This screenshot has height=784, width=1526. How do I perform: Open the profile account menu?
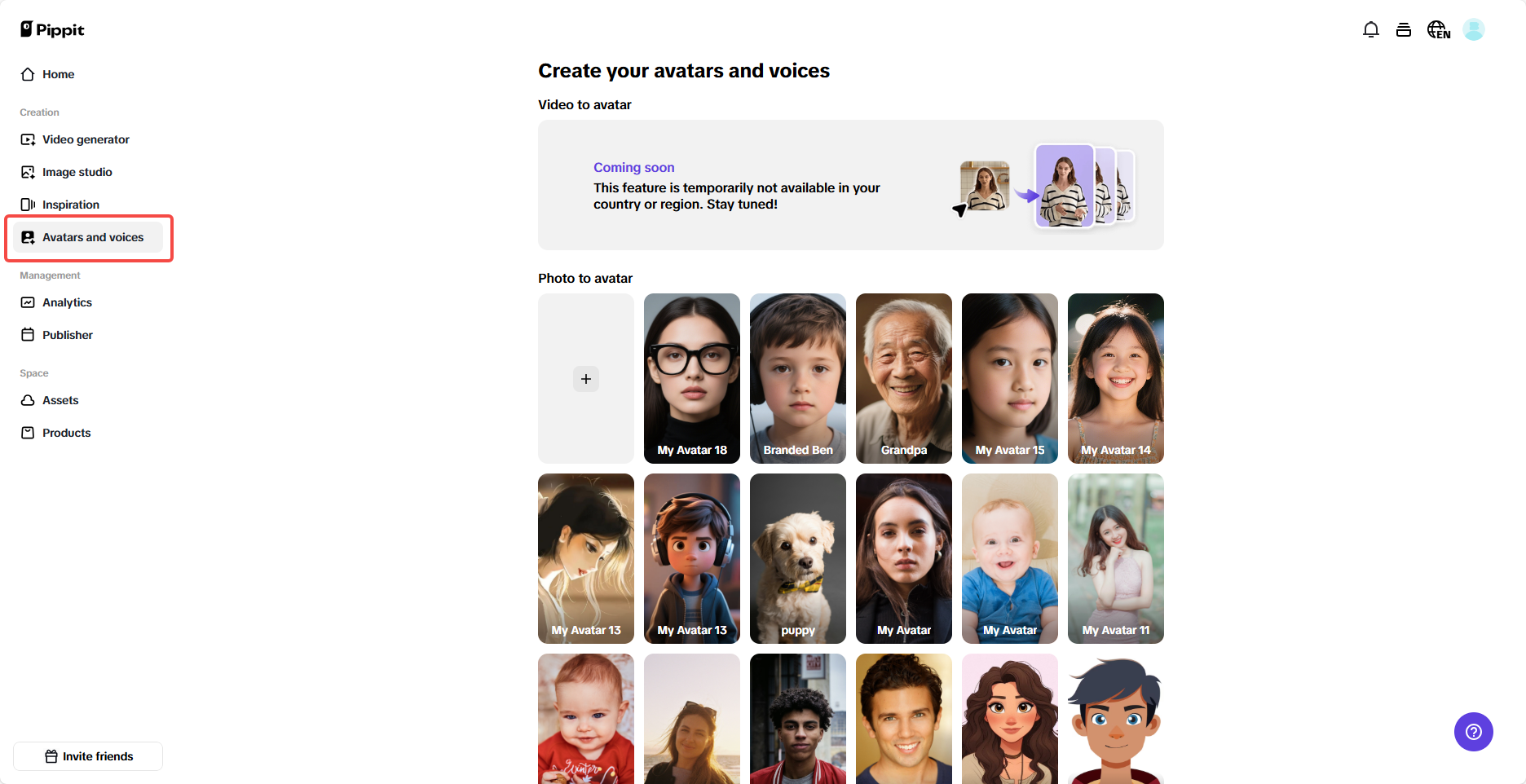click(1474, 29)
